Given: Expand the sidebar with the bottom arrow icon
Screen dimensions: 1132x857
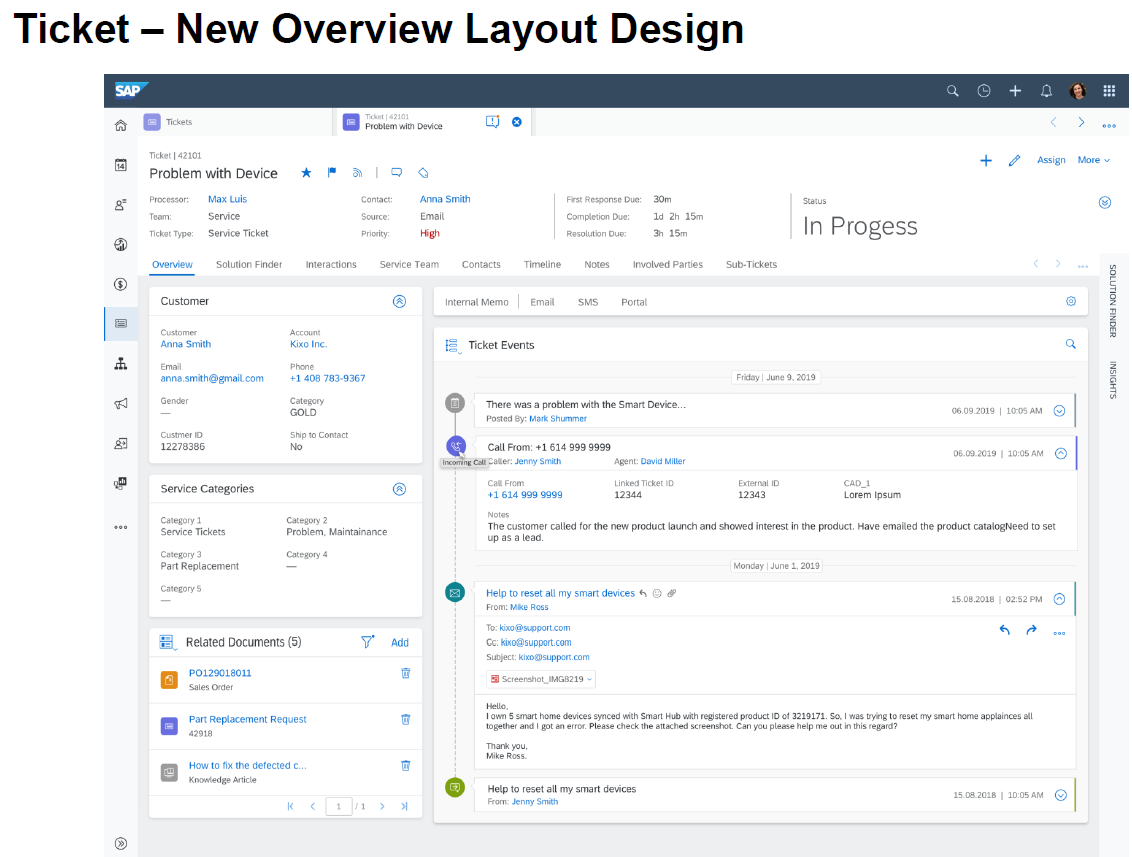Looking at the screenshot, I should pos(121,843).
